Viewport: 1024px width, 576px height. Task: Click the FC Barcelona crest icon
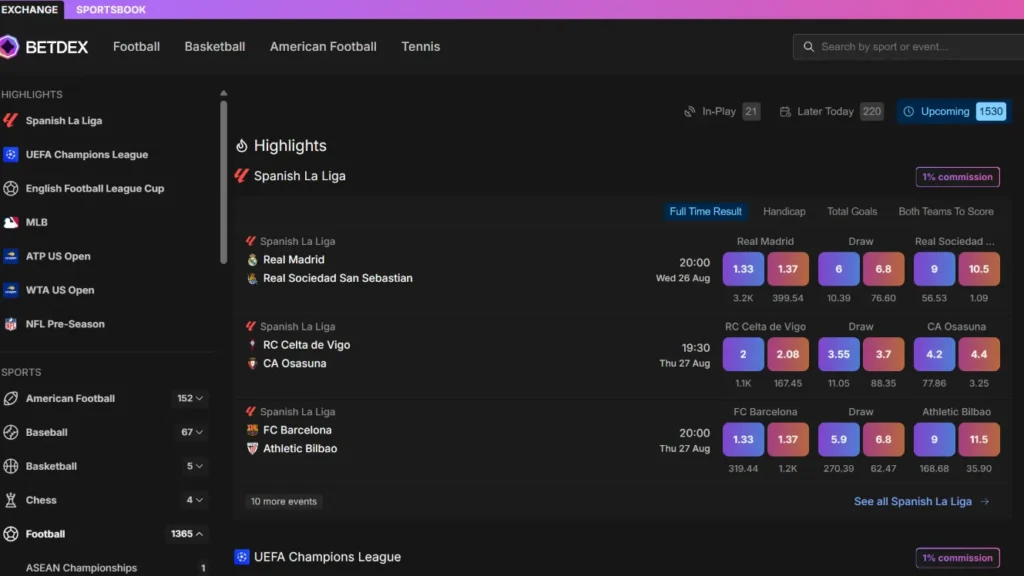pyautogui.click(x=252, y=430)
